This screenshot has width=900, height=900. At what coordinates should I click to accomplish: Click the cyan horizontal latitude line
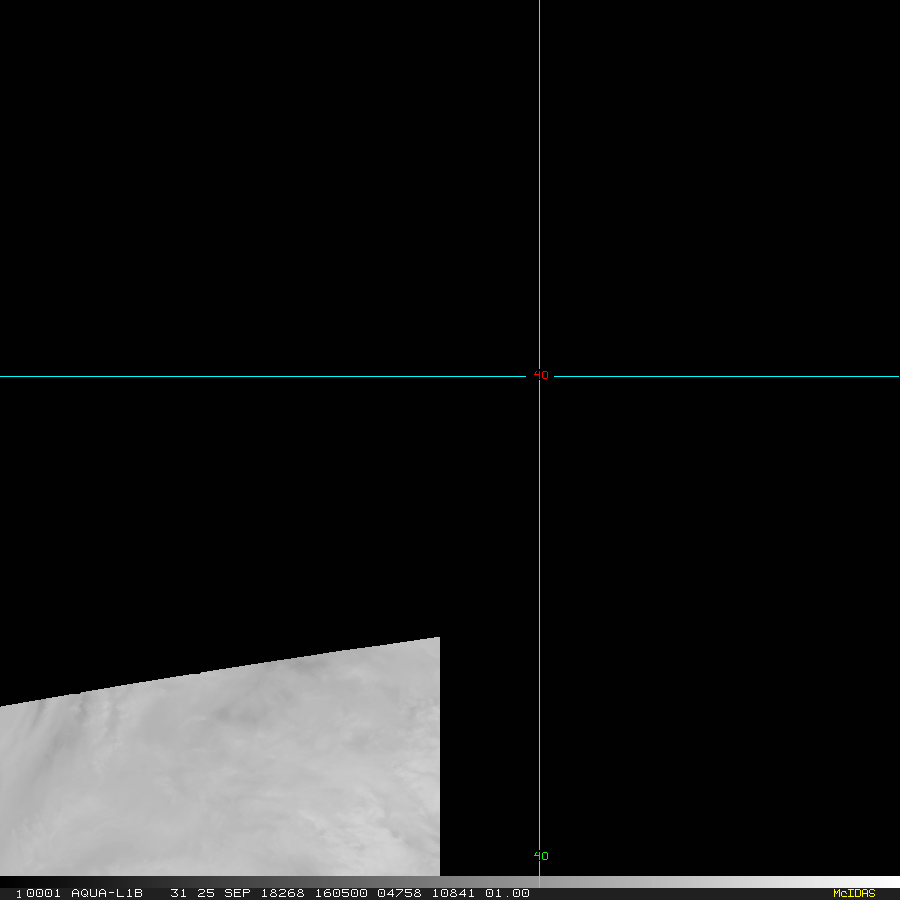click(x=250, y=377)
